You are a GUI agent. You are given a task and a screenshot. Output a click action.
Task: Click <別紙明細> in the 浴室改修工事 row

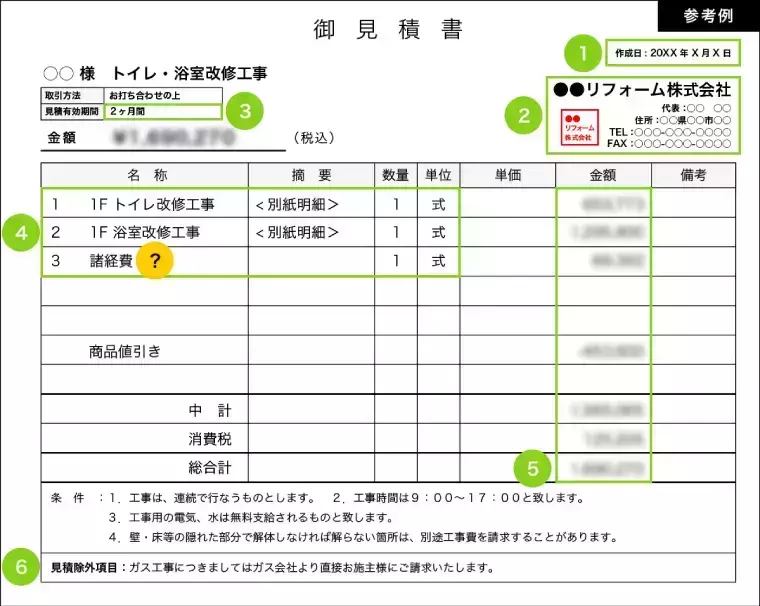[297, 233]
